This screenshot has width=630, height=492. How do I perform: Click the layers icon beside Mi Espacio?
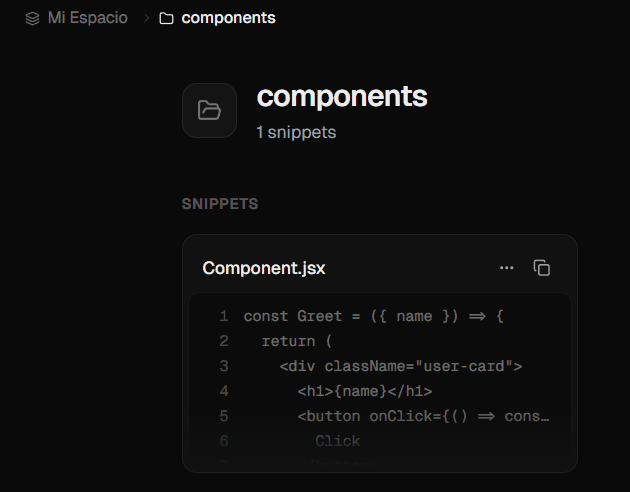(32, 18)
